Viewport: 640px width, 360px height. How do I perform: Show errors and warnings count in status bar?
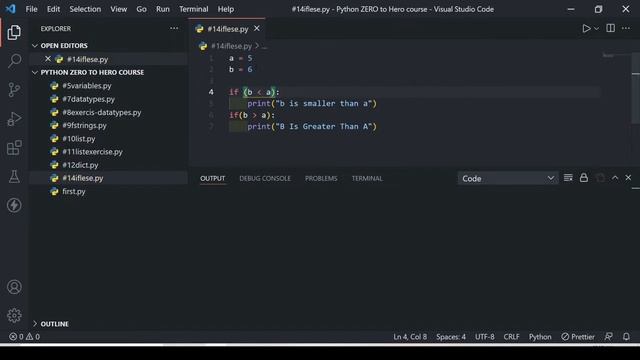click(24, 337)
